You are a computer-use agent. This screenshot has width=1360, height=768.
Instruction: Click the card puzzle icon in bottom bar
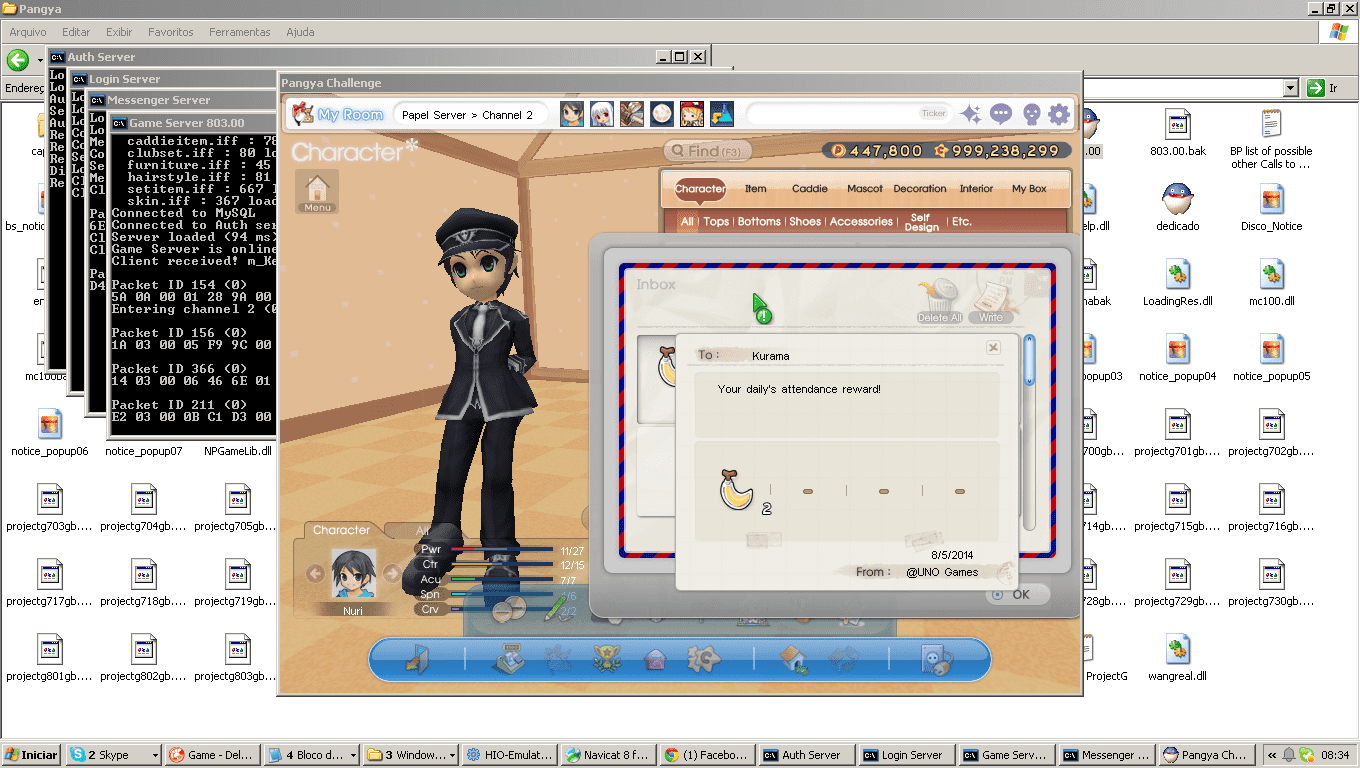(x=704, y=659)
